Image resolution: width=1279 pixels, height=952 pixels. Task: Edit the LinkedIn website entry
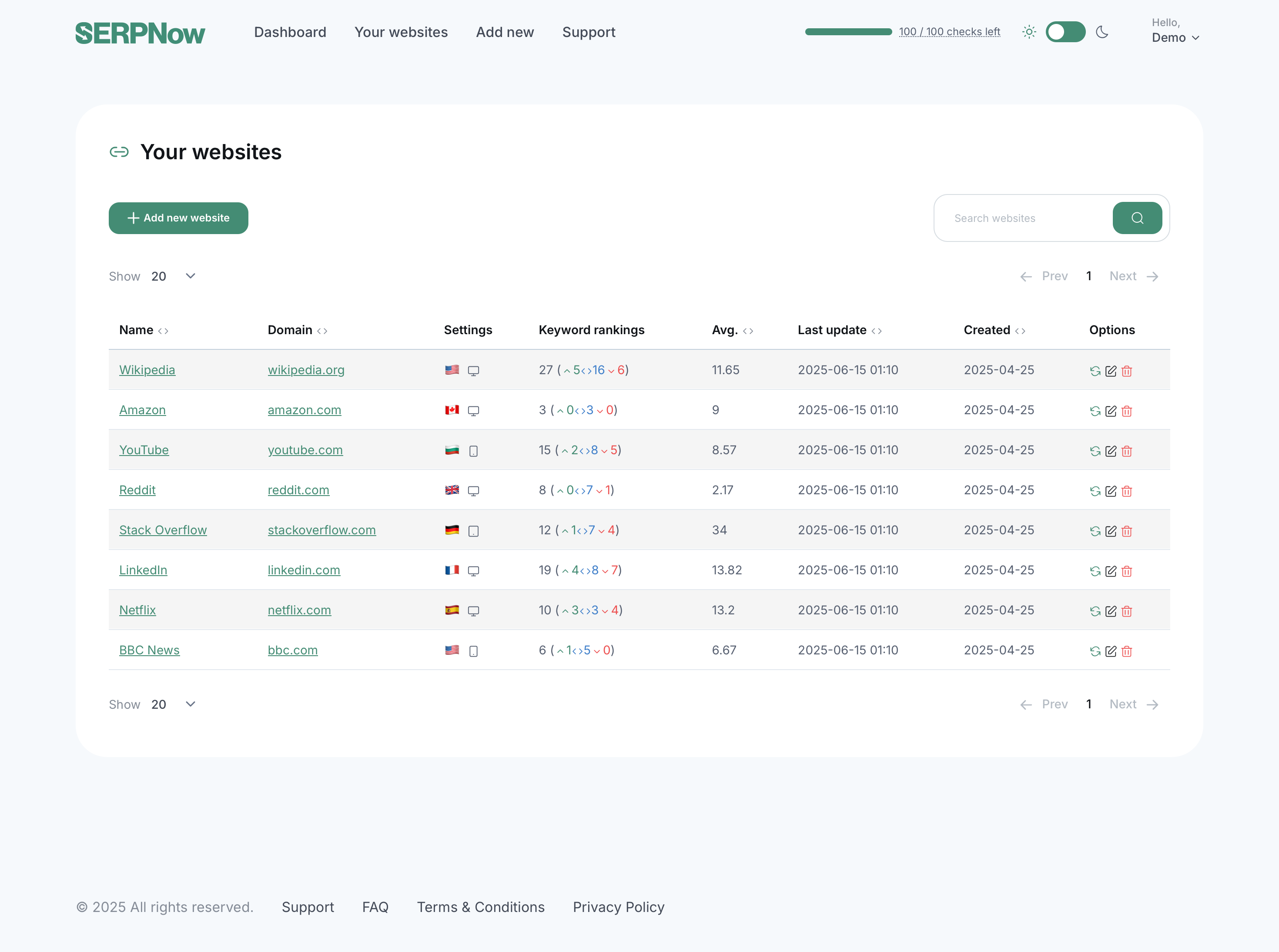click(1111, 571)
